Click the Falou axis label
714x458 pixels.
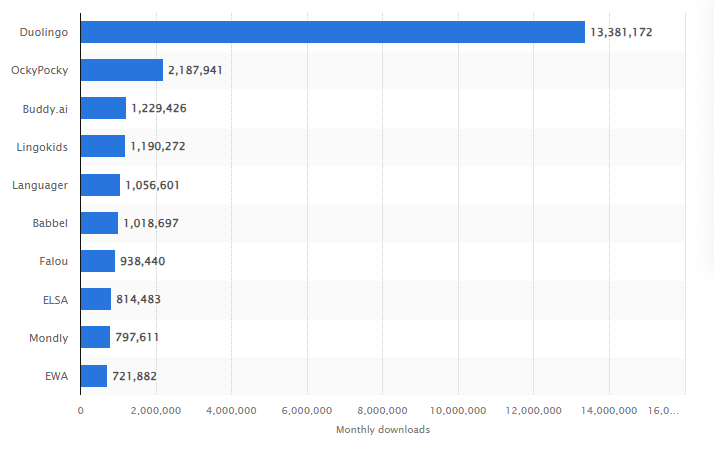53,261
